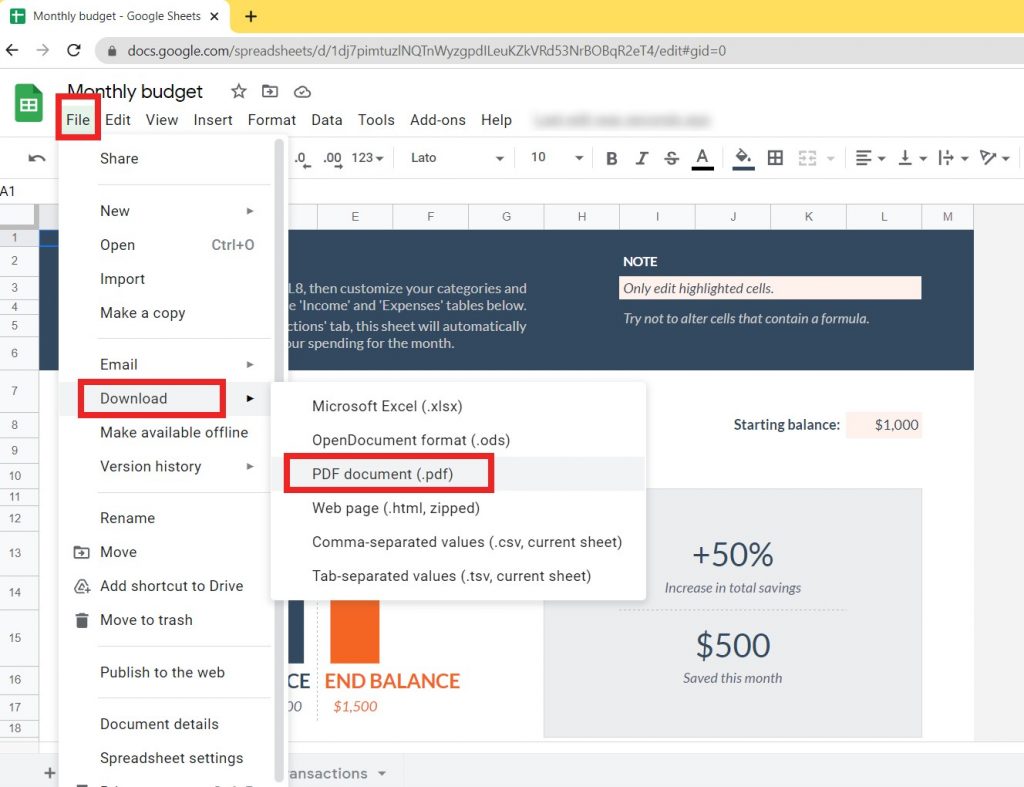Open the Help menu
The height and width of the screenshot is (787, 1024).
(x=496, y=120)
